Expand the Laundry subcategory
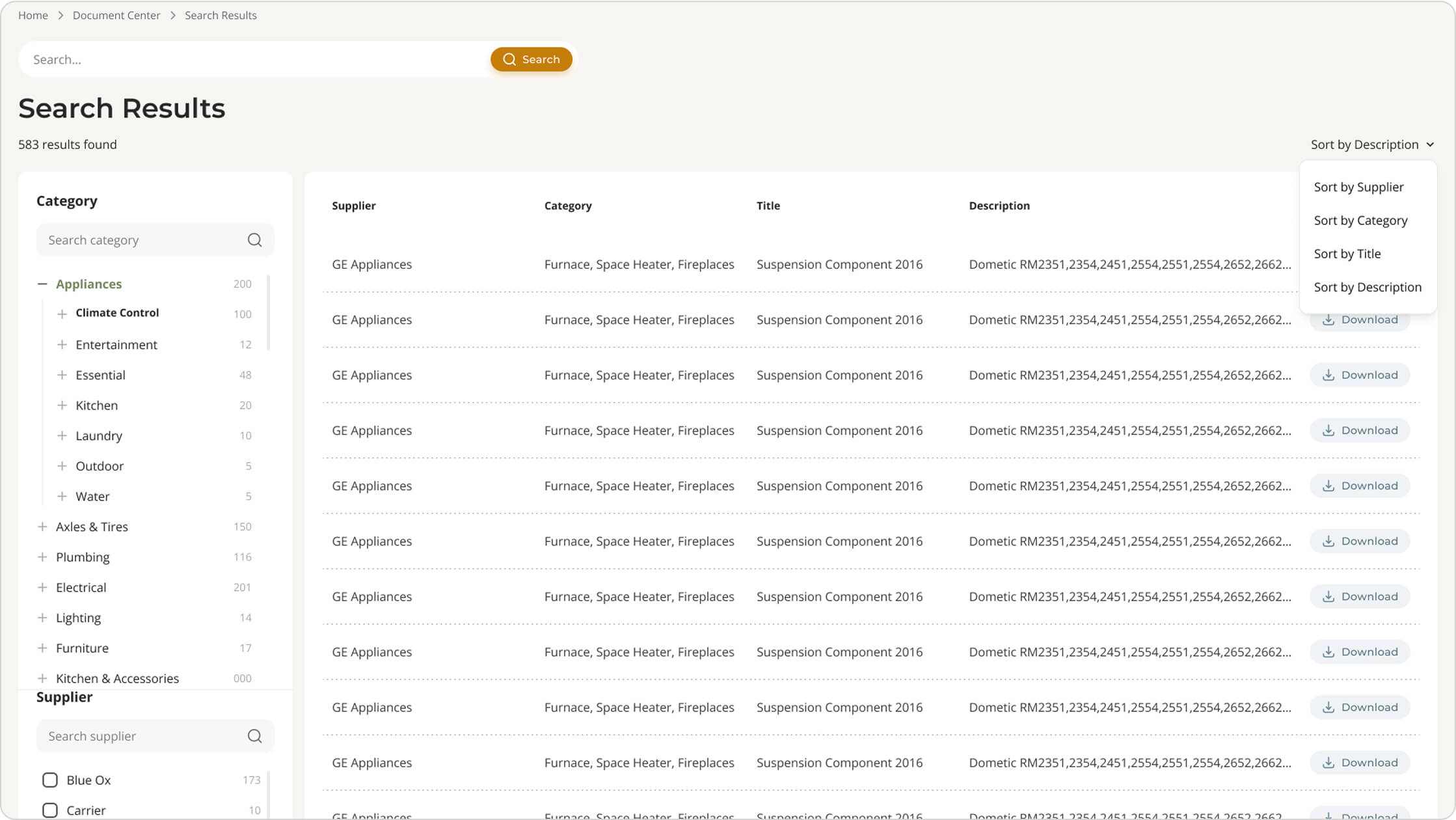 click(x=62, y=435)
